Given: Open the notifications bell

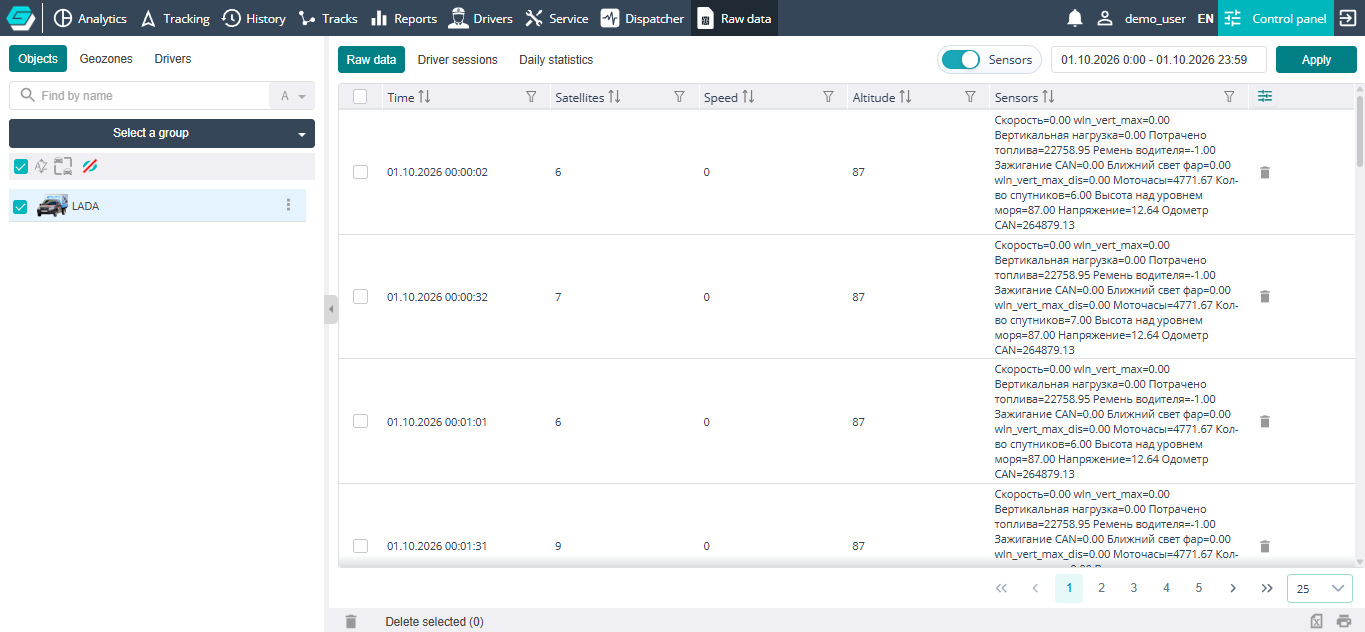Looking at the screenshot, I should click(1075, 18).
